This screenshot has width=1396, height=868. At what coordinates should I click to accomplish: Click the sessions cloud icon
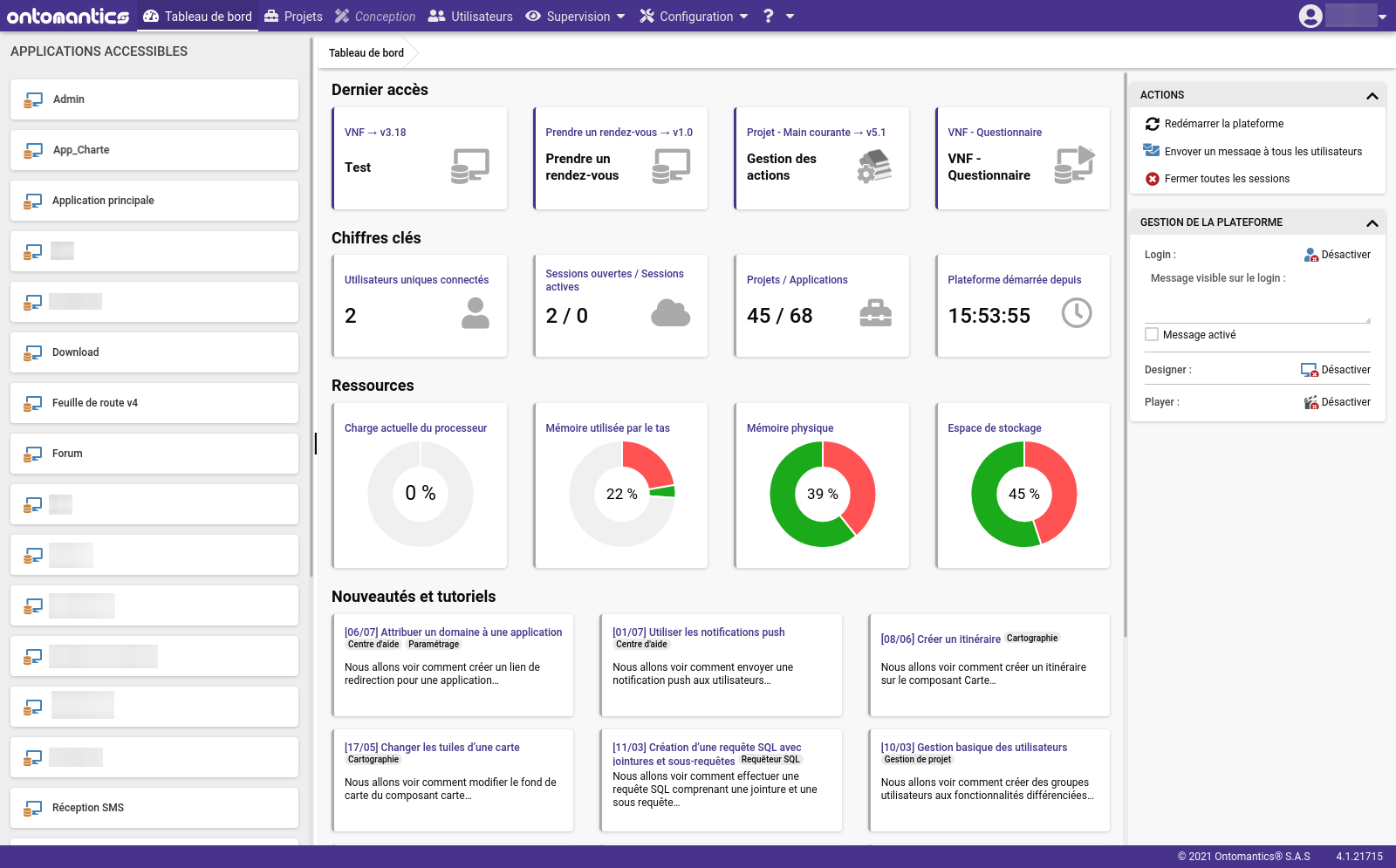(671, 312)
